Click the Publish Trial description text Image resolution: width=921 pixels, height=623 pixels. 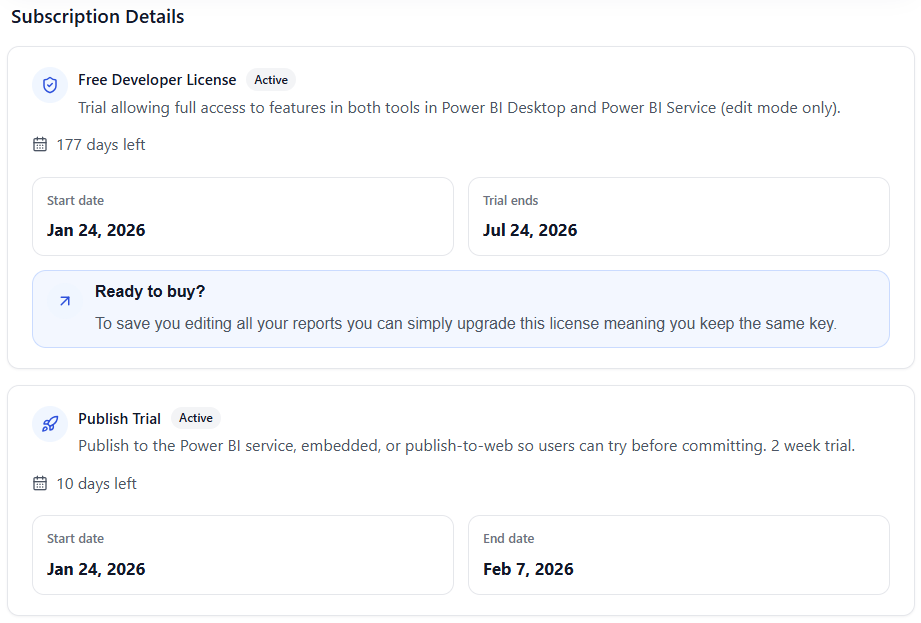(x=466, y=446)
